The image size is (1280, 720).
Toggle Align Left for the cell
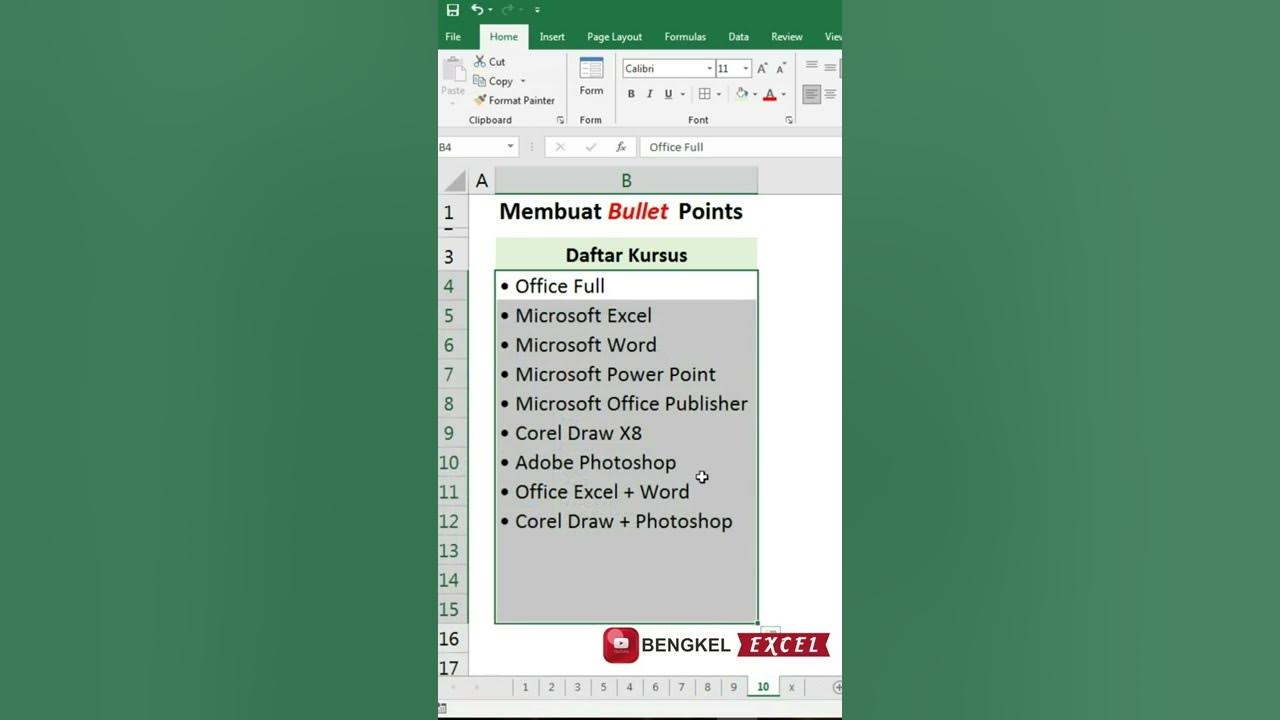811,94
